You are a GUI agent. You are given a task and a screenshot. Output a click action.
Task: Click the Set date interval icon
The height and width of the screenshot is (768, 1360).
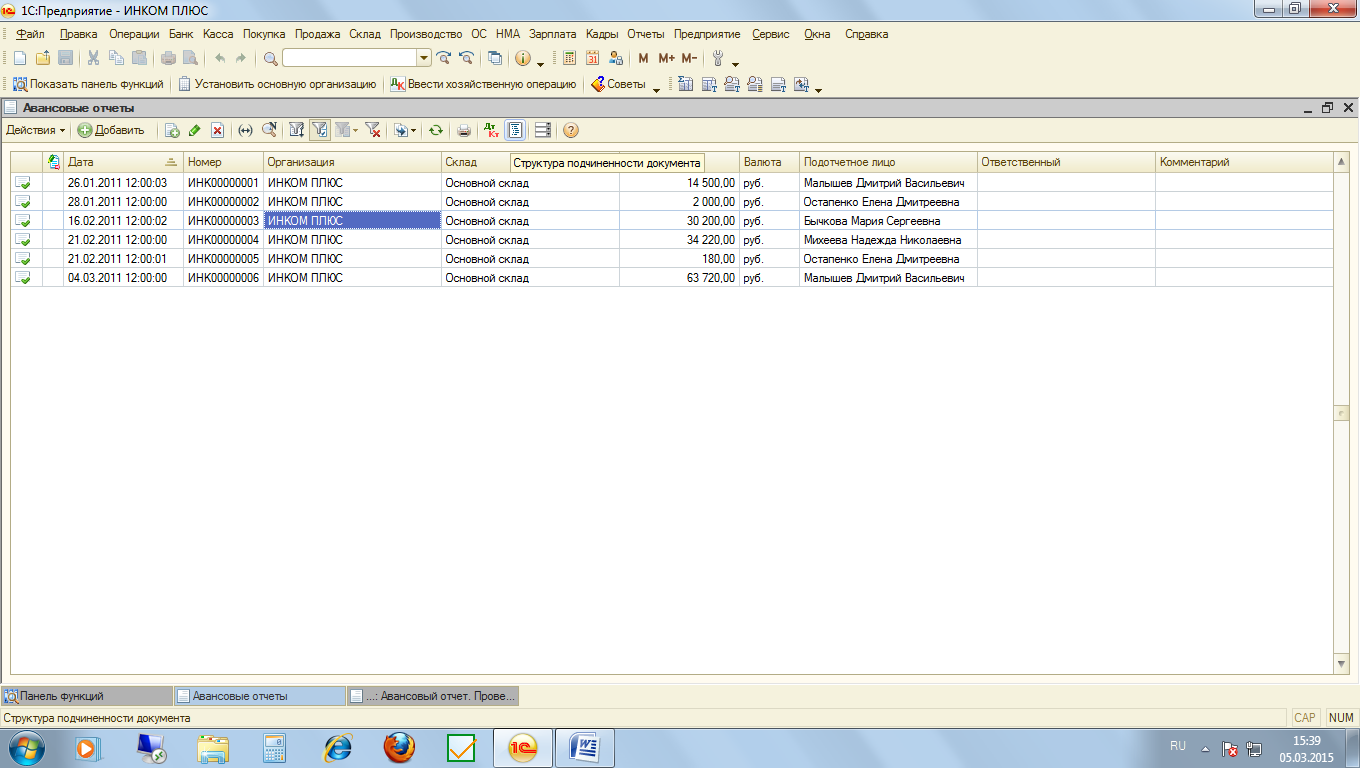coord(245,130)
